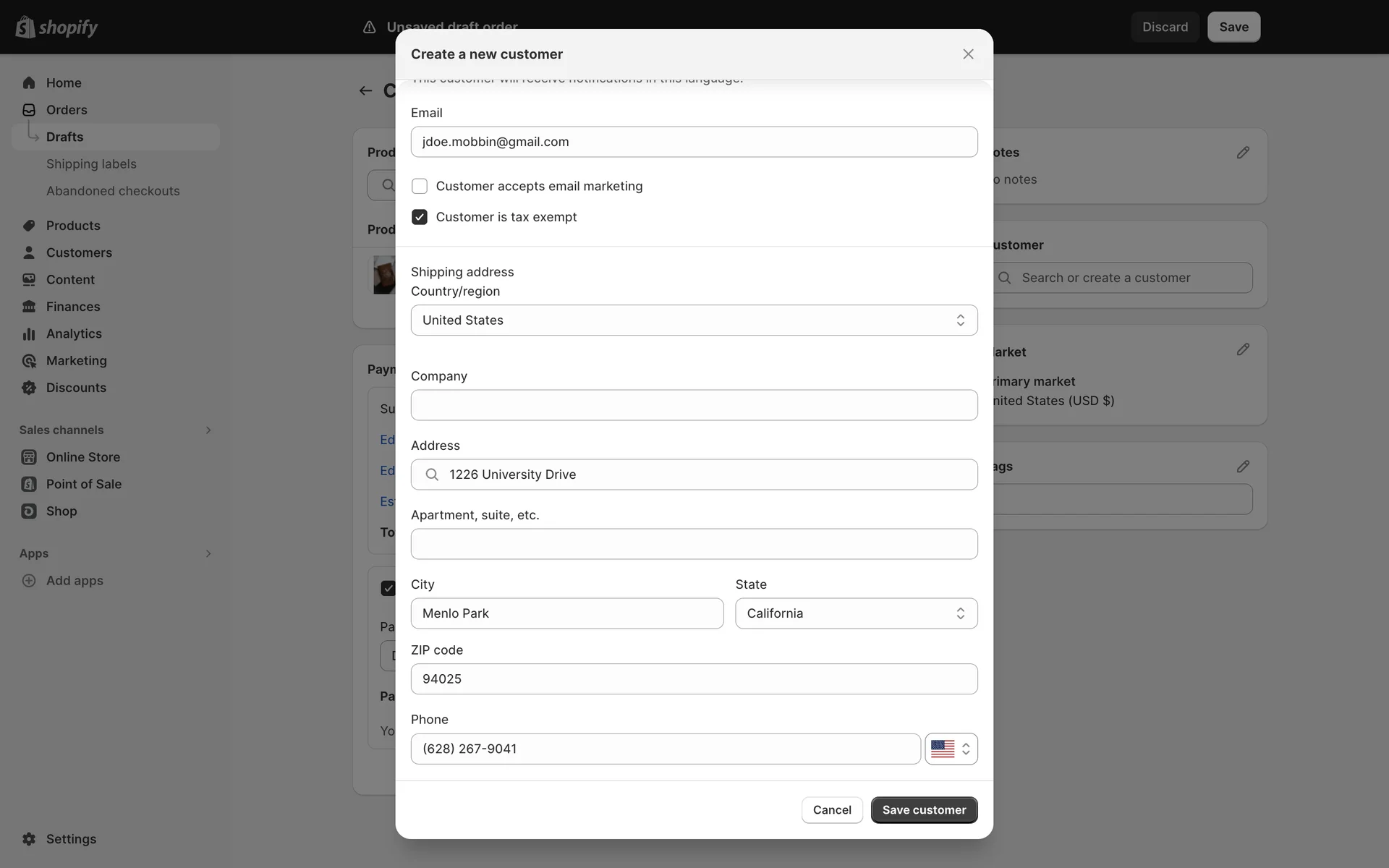Open the Customers menu item
1389x868 pixels.
pos(79,252)
